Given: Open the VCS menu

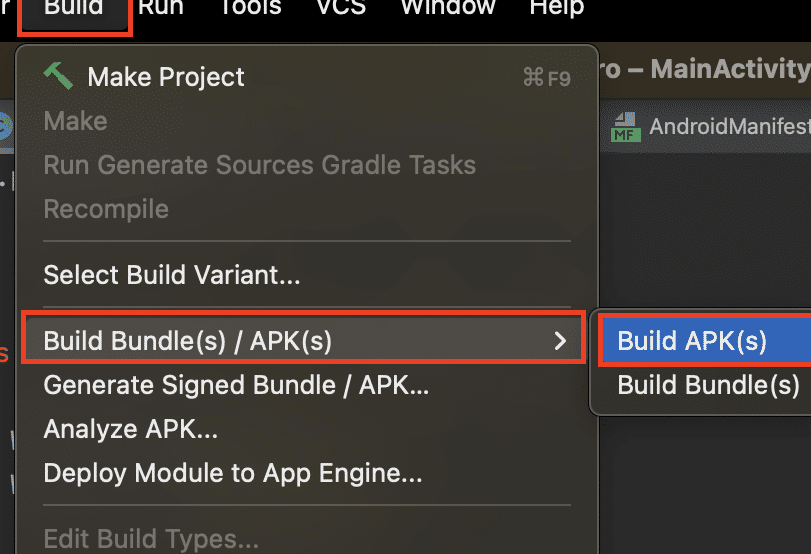Looking at the screenshot, I should (341, 8).
